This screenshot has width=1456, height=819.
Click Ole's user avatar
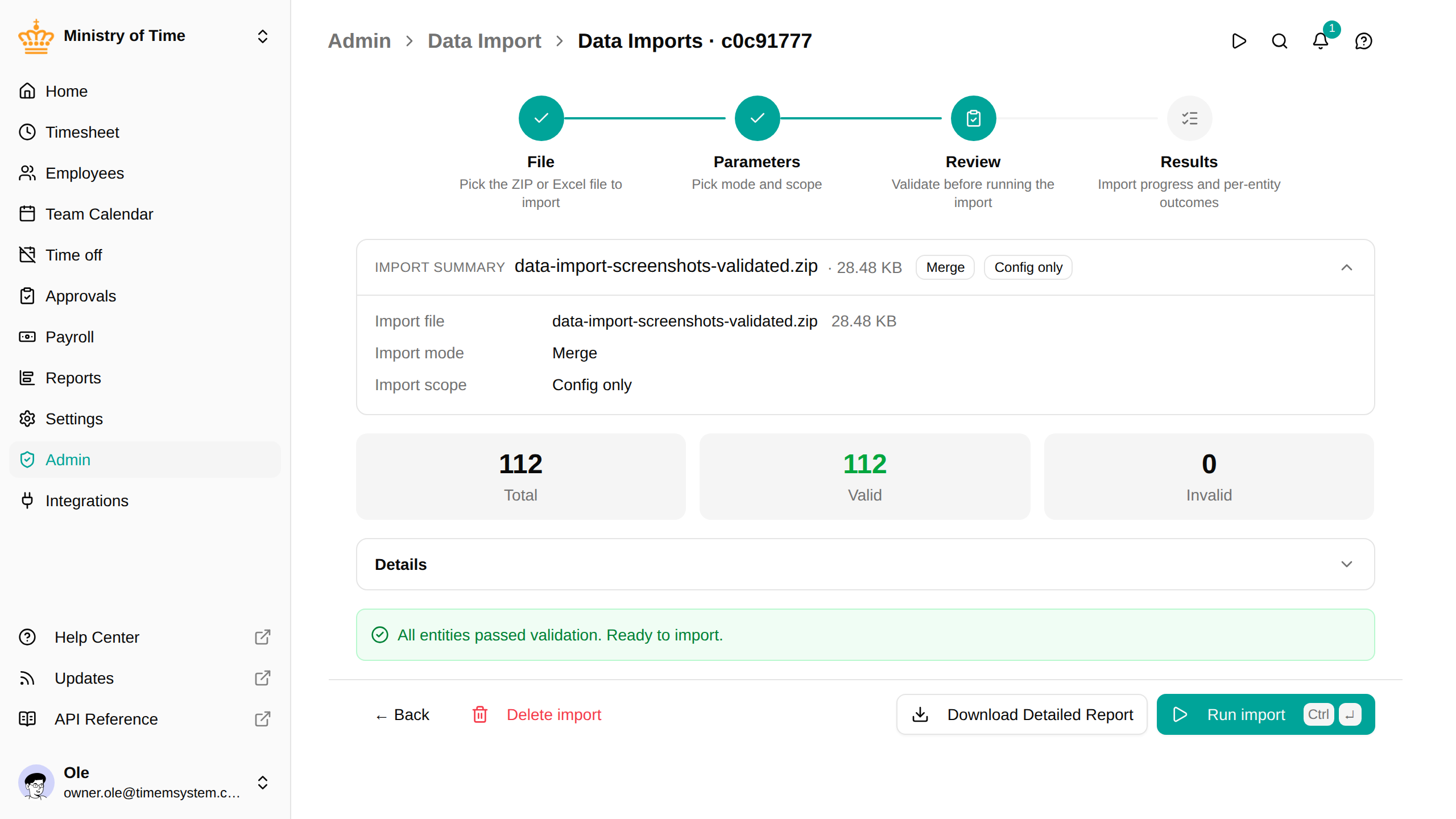pos(36,783)
